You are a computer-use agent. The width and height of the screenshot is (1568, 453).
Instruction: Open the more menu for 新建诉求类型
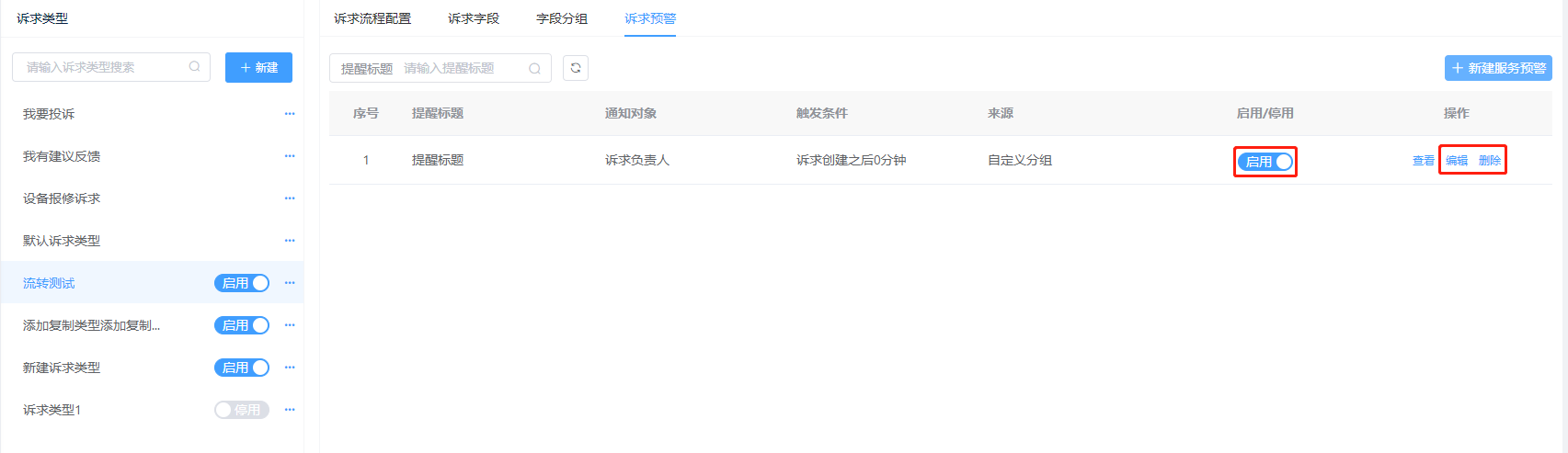[x=290, y=368]
